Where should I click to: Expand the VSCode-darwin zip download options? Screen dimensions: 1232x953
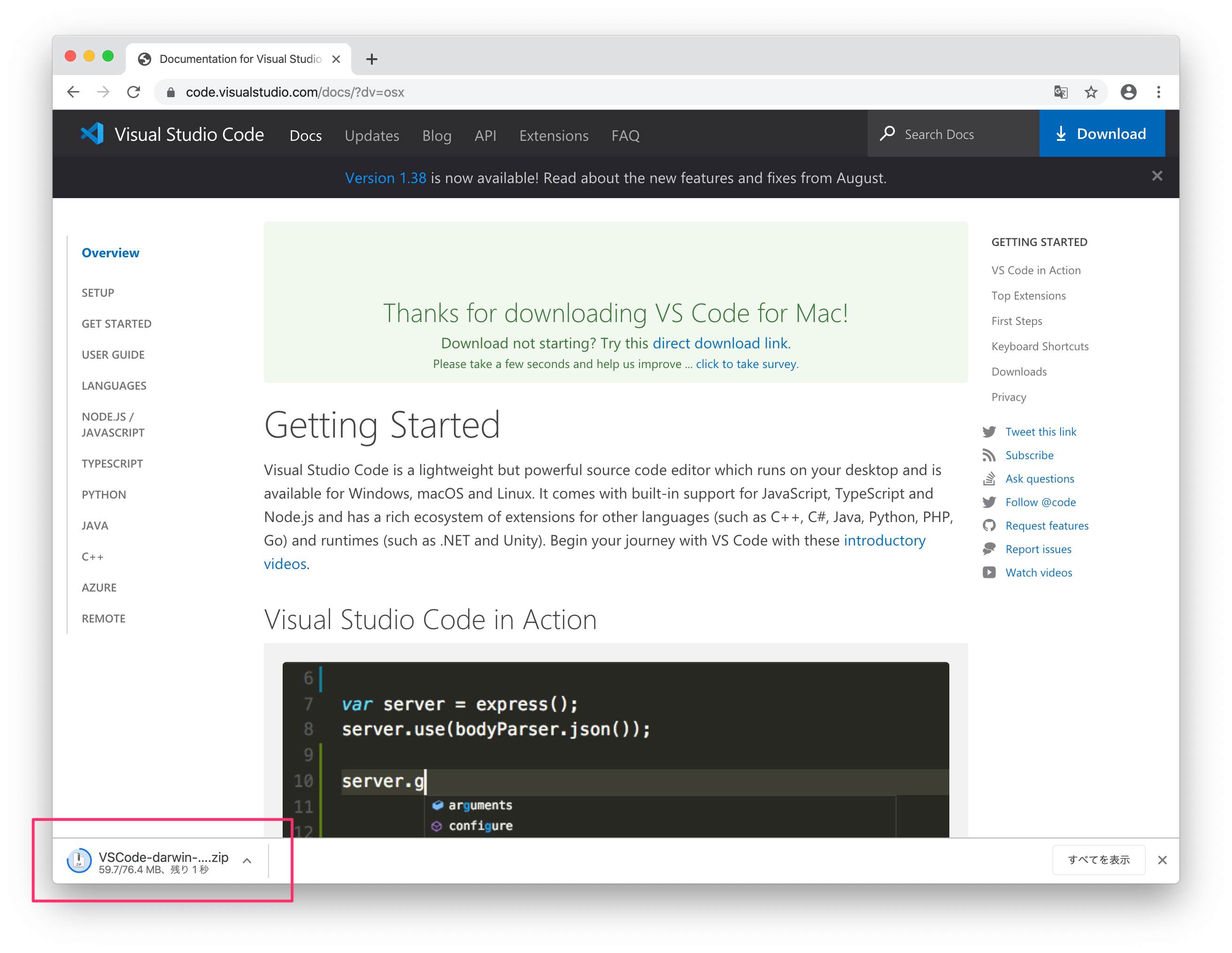tap(247, 861)
